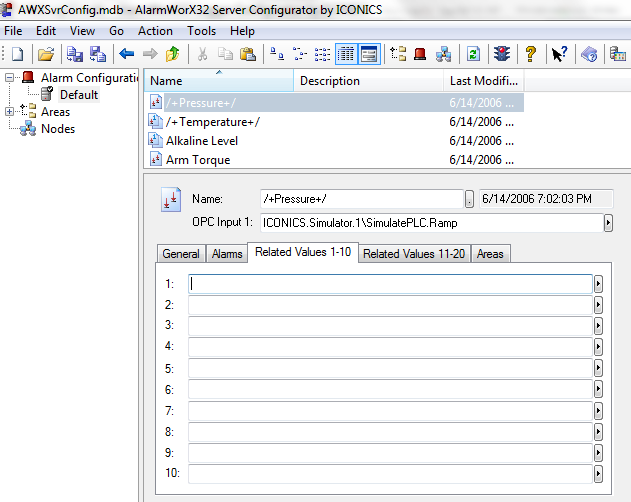Select the /+Temperature+/ list row
631x502 pixels.
pos(334,122)
